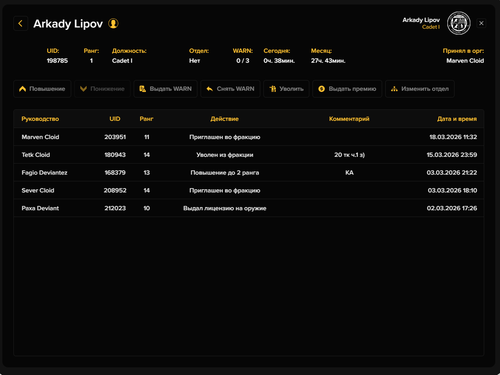This screenshot has width=500, height=375.
Task: Click the profile badge icon beside Arkady Lipov
Action: click(113, 24)
